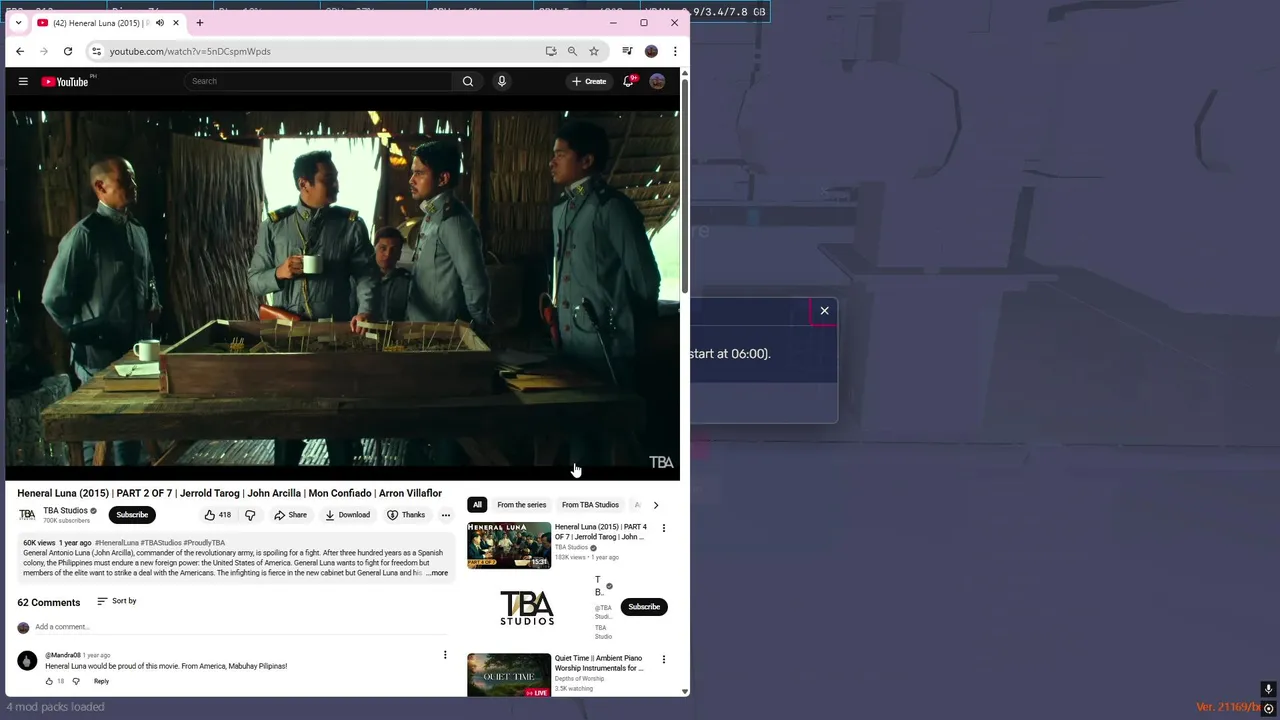Click the browser address bar URL
The height and width of the screenshot is (720, 1280).
tap(190, 51)
